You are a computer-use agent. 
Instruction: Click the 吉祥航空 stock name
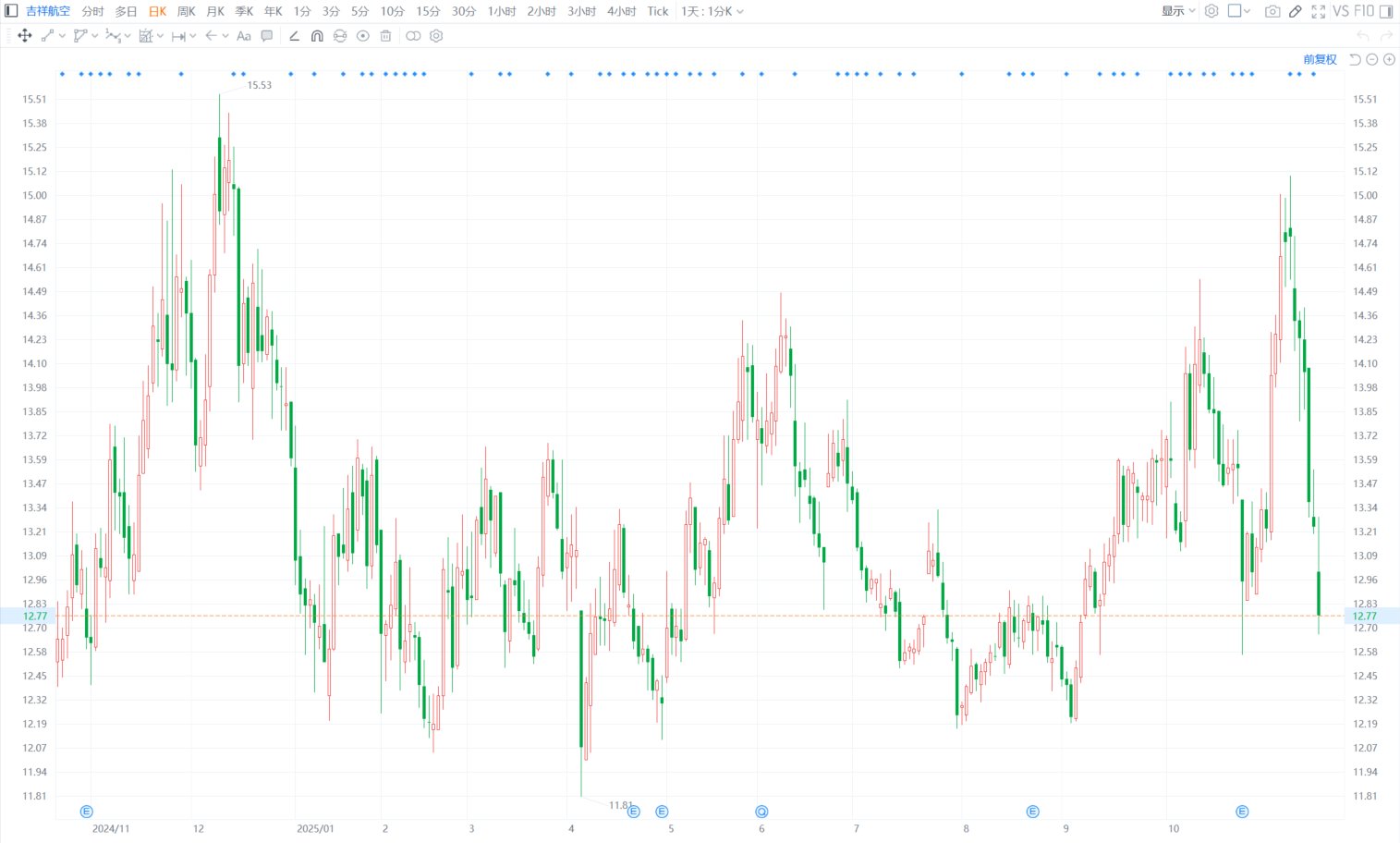(48, 11)
